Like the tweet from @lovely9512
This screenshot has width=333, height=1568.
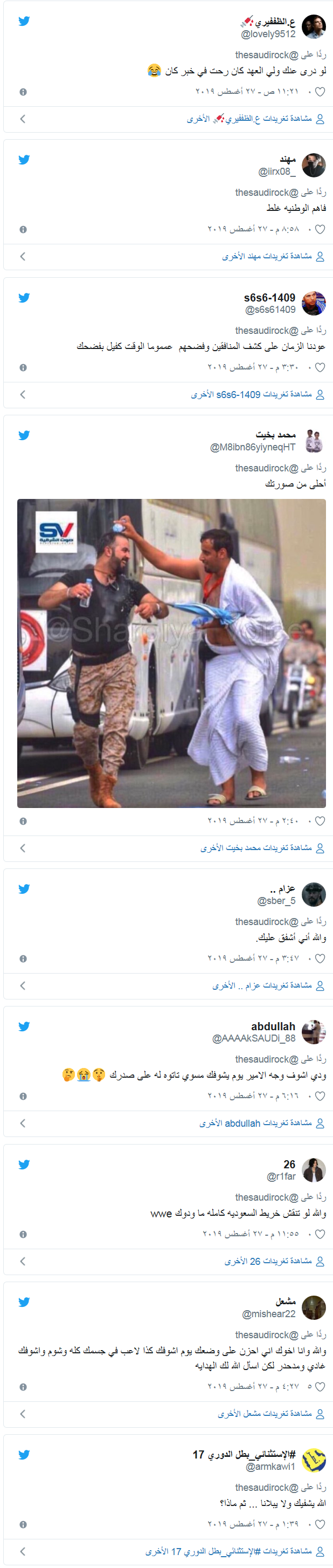(x=320, y=92)
